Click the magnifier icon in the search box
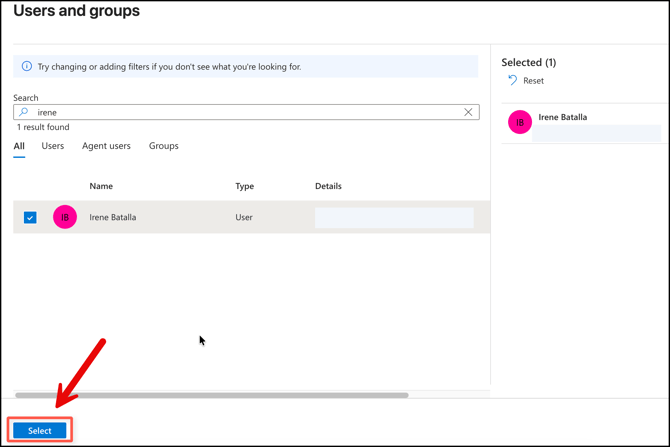 pyautogui.click(x=24, y=112)
